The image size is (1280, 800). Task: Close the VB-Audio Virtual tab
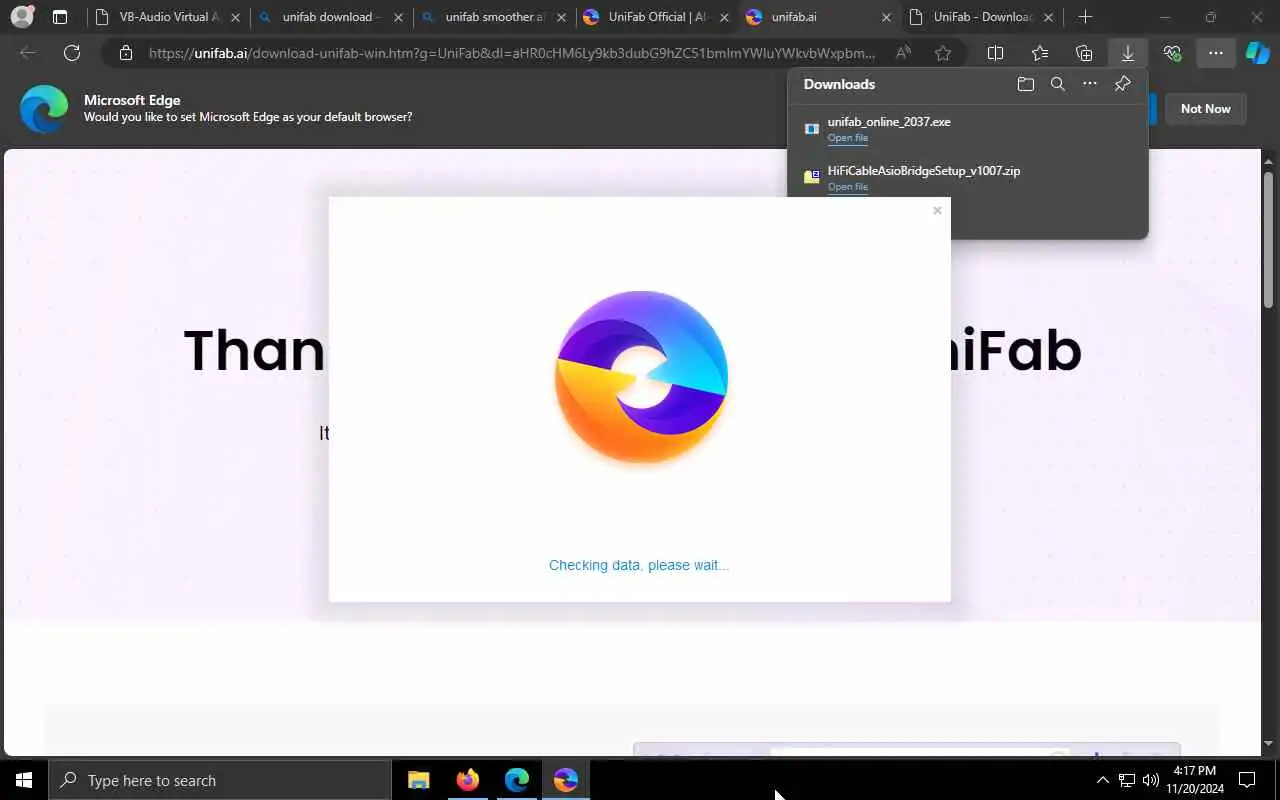click(x=235, y=17)
